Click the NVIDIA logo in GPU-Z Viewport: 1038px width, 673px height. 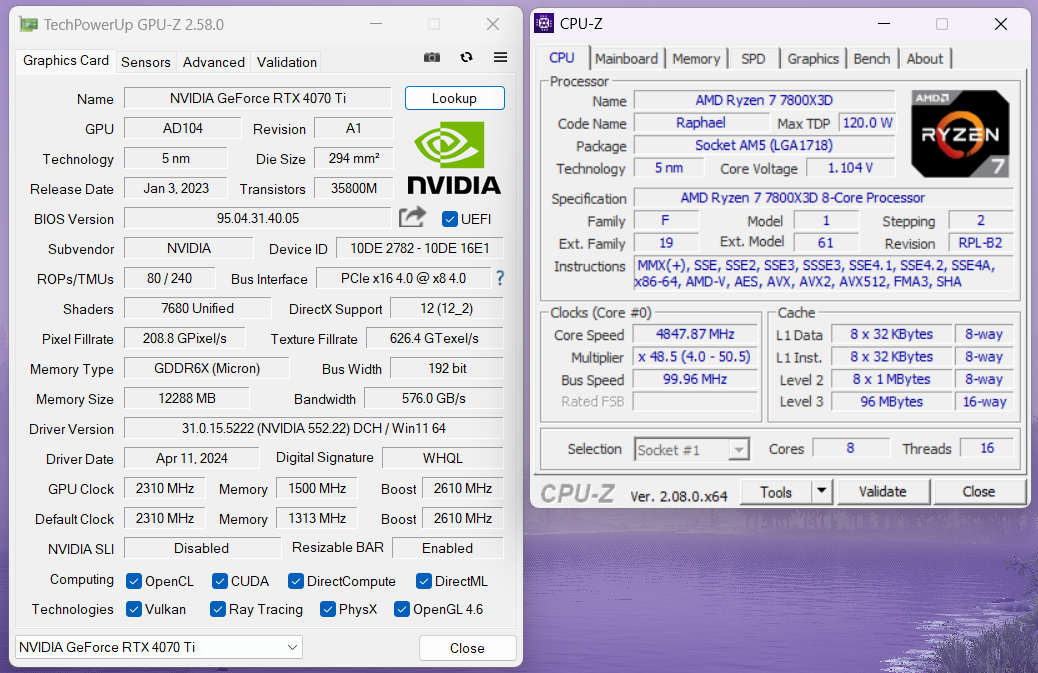point(454,157)
